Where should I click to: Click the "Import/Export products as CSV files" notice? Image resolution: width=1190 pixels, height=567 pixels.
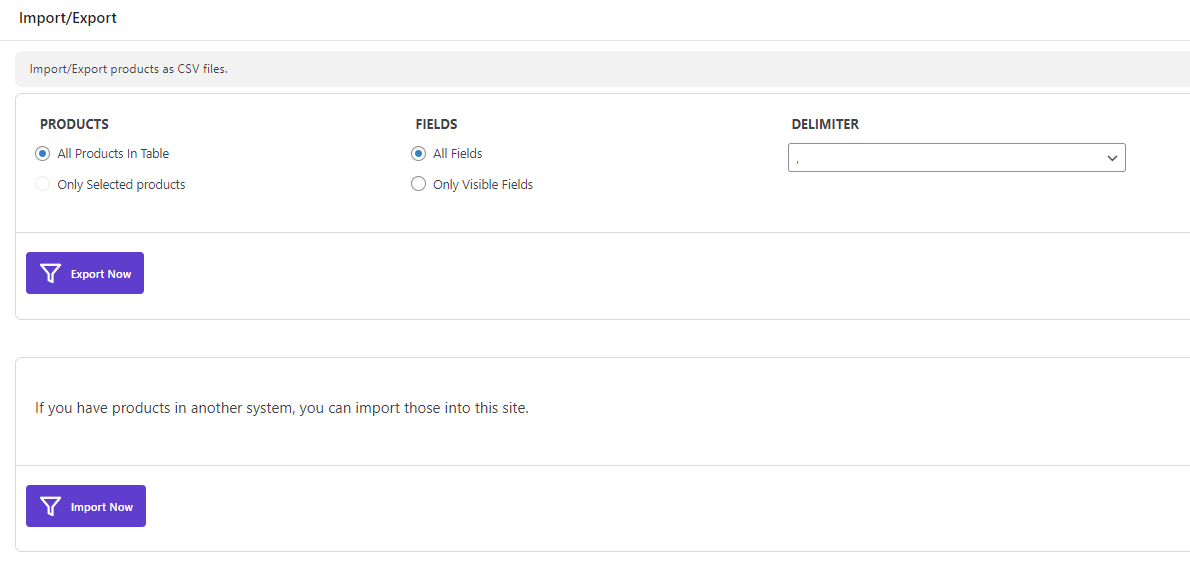pos(129,70)
